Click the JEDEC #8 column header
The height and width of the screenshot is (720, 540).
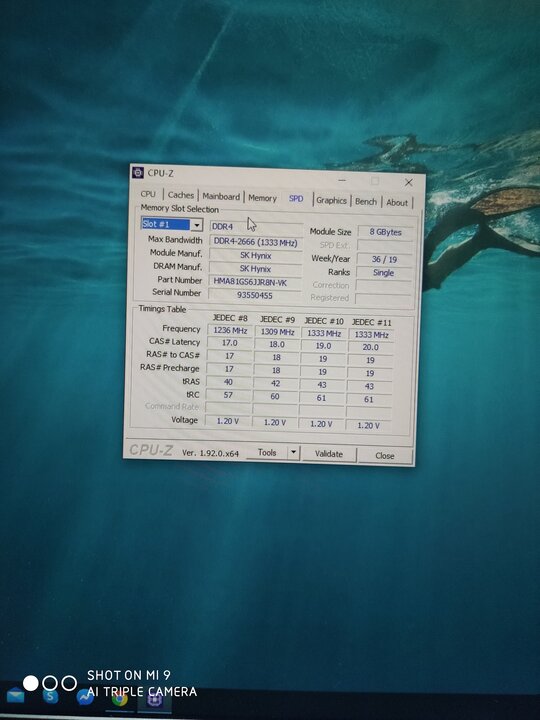pyautogui.click(x=231, y=318)
